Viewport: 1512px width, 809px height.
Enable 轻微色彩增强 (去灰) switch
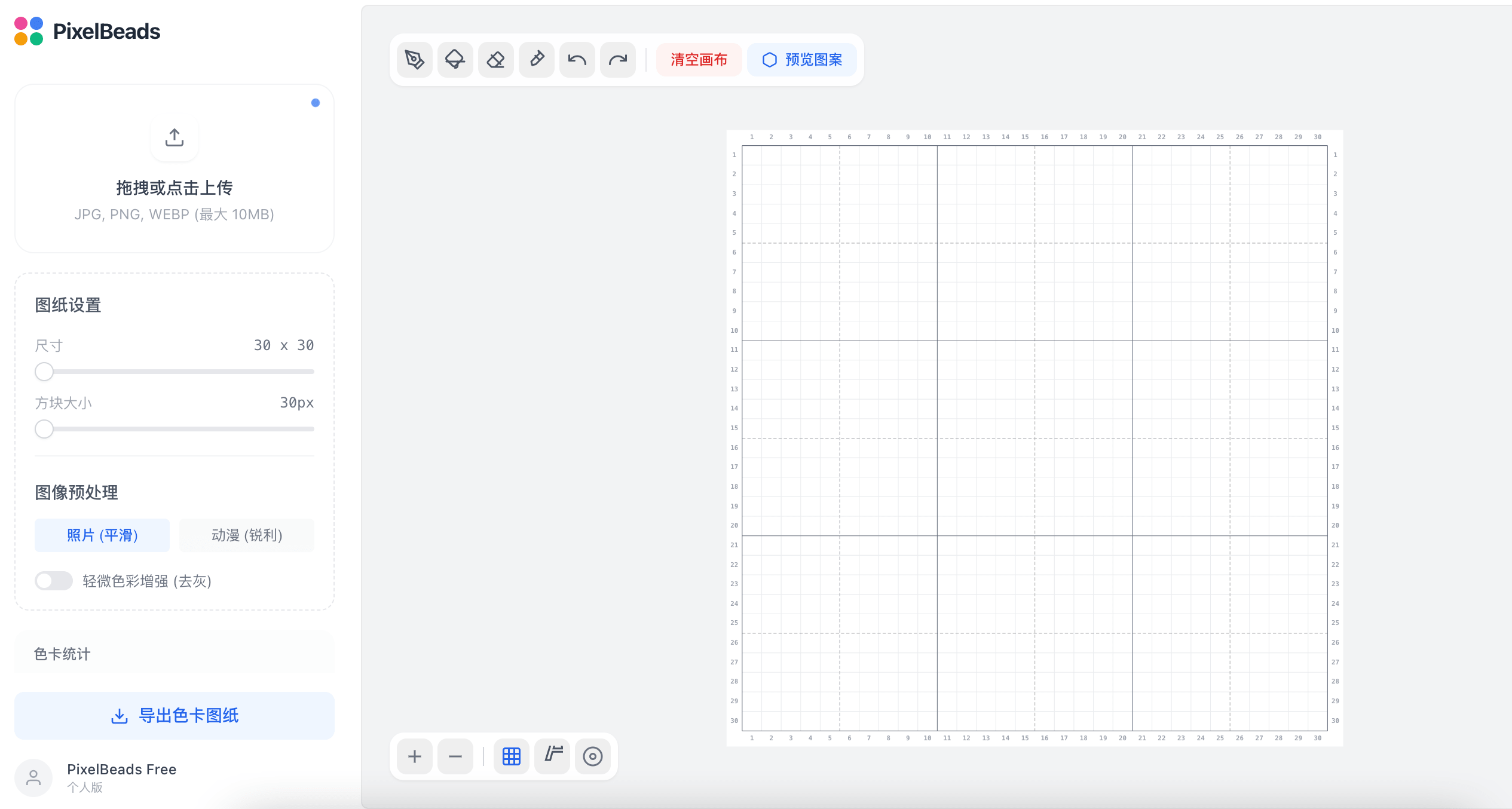[x=54, y=581]
